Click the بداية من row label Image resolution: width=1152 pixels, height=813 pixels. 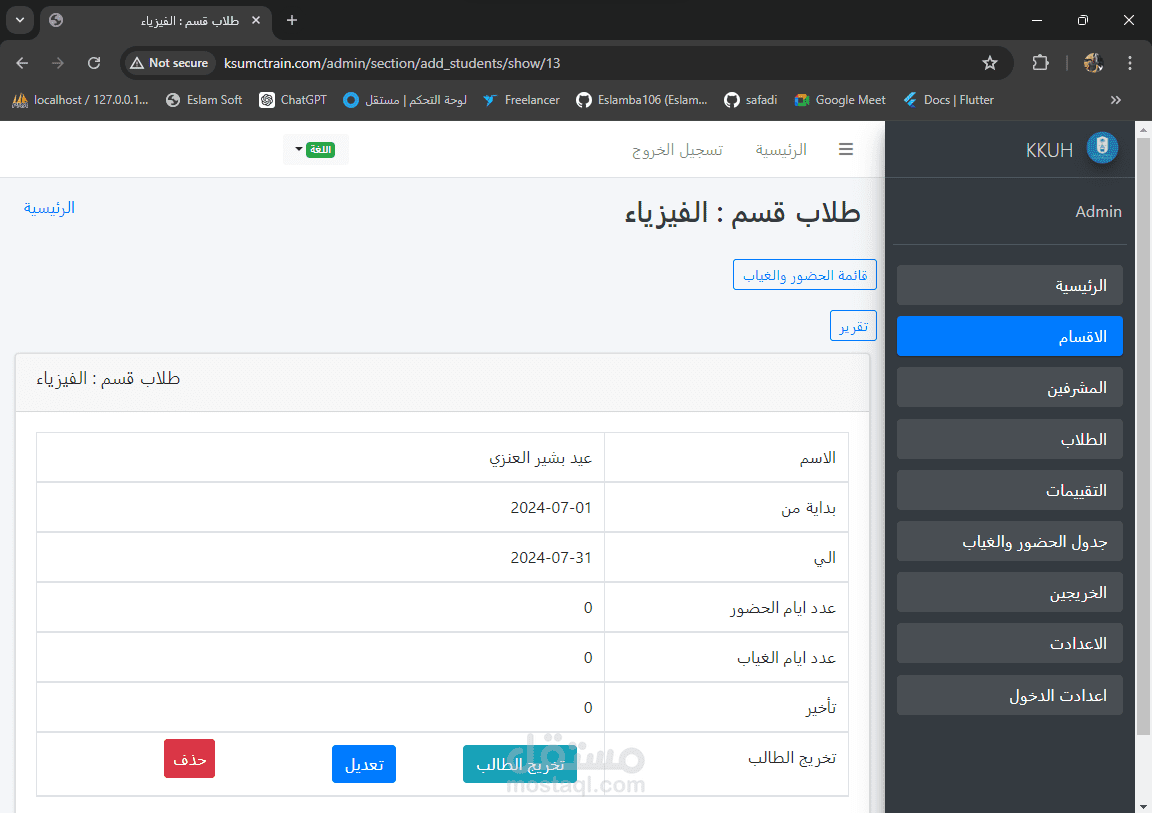click(x=808, y=508)
